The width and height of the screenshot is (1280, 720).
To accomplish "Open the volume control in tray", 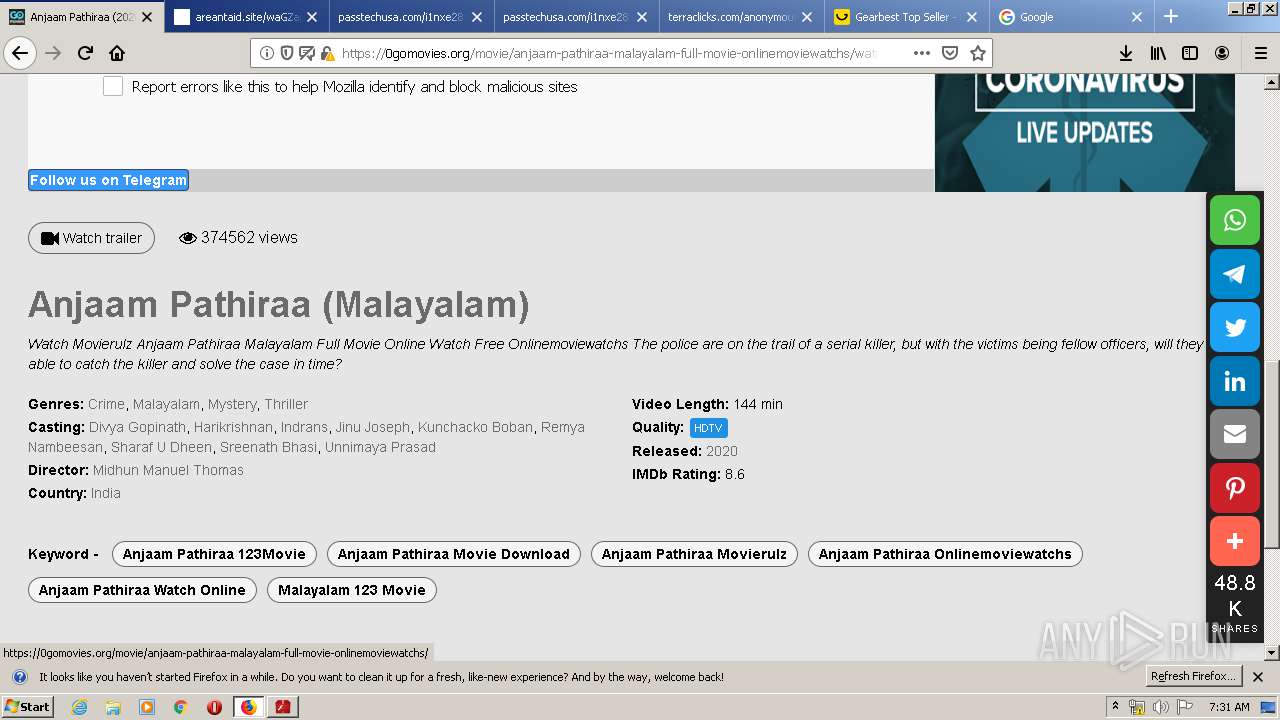I will (1160, 707).
